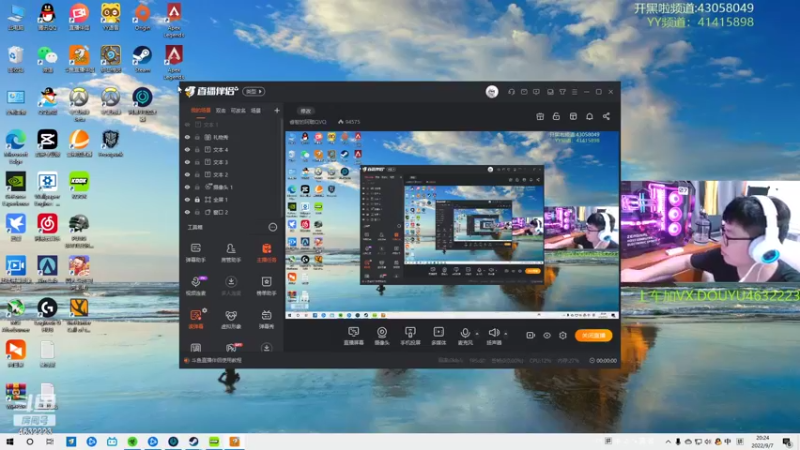800x450 pixels.
Task: Toggle visibility of the 窗口 2 layer
Action: (x=187, y=212)
